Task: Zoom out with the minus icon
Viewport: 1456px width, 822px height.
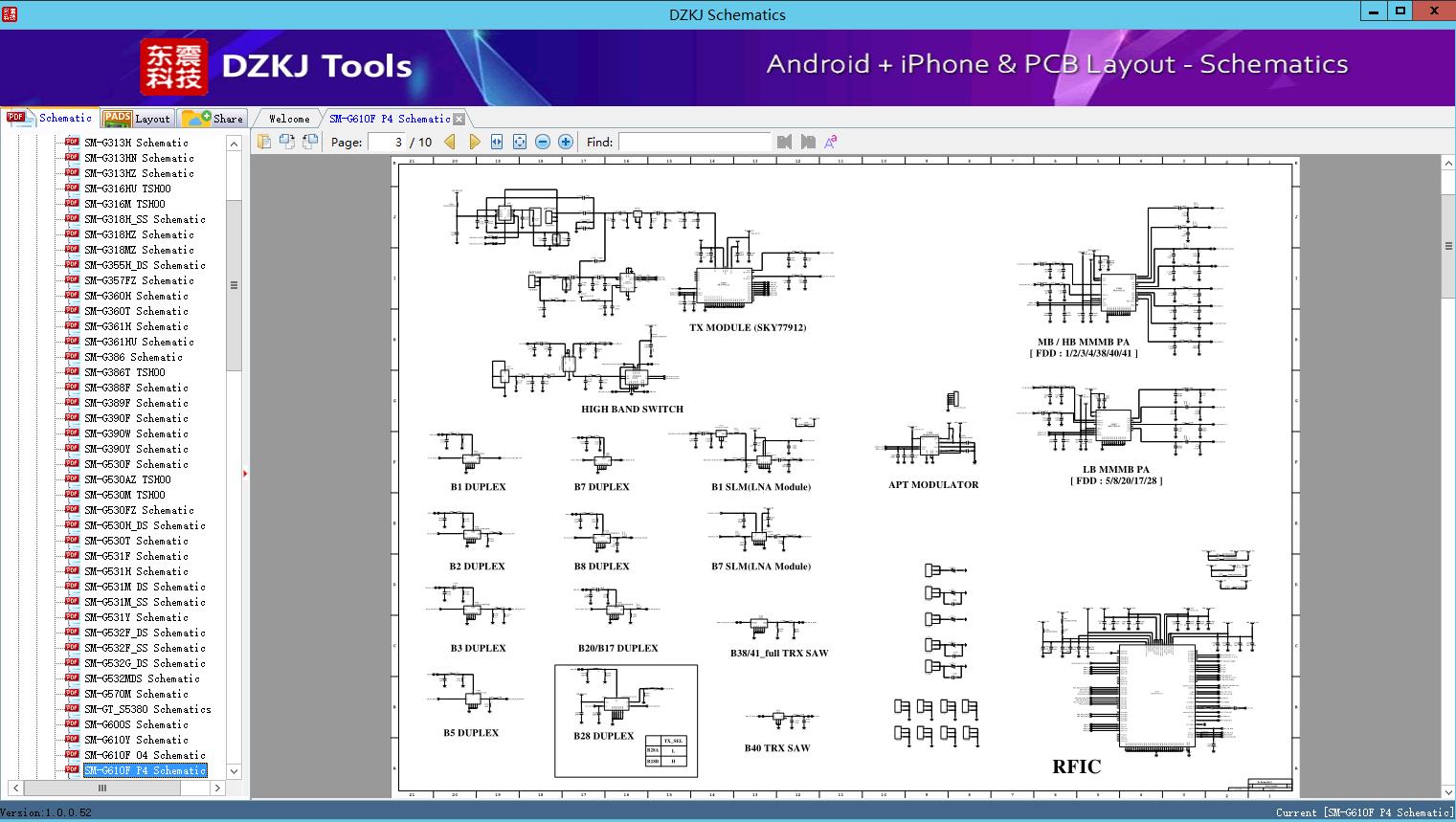Action: point(543,142)
